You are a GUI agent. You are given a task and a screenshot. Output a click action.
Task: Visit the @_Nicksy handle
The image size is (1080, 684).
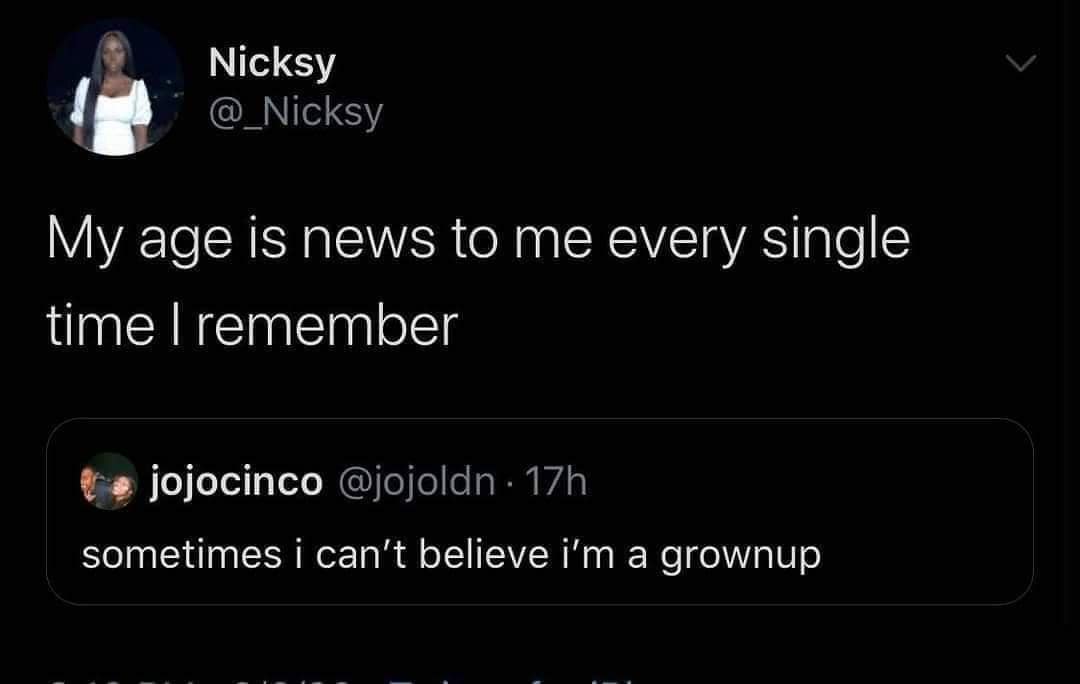(295, 112)
